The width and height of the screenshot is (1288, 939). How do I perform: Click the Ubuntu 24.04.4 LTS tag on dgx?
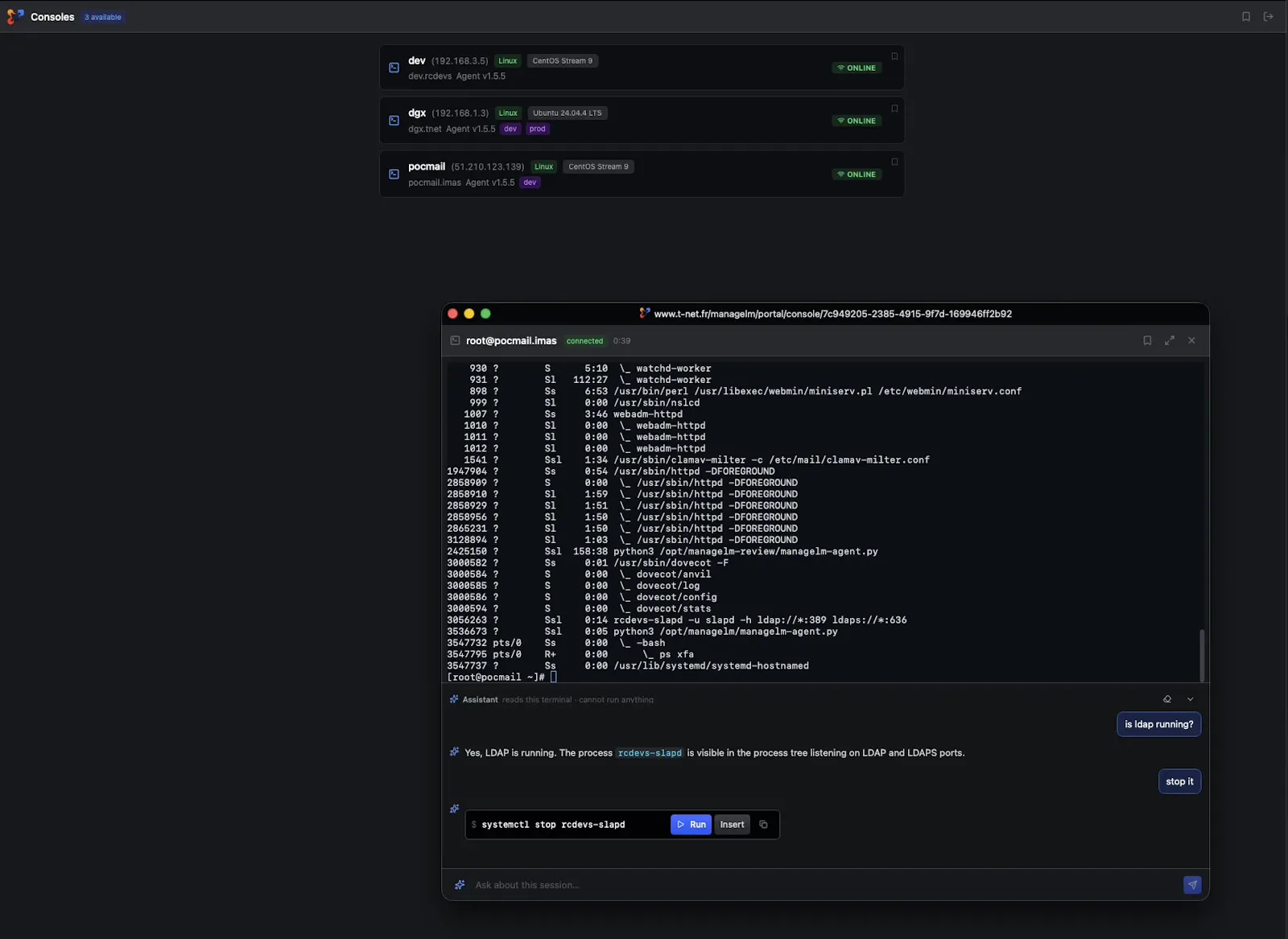click(567, 113)
